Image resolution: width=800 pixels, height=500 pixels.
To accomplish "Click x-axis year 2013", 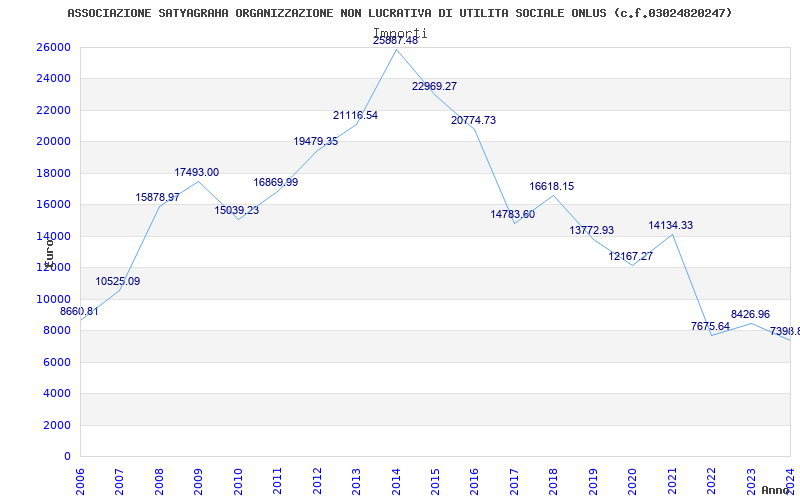I will 356,481.
